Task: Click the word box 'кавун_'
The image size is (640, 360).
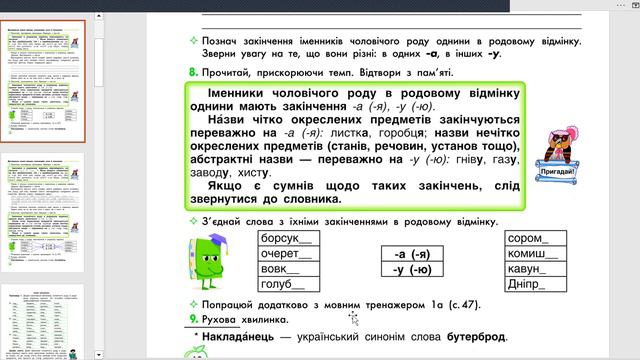Action: click(536, 269)
